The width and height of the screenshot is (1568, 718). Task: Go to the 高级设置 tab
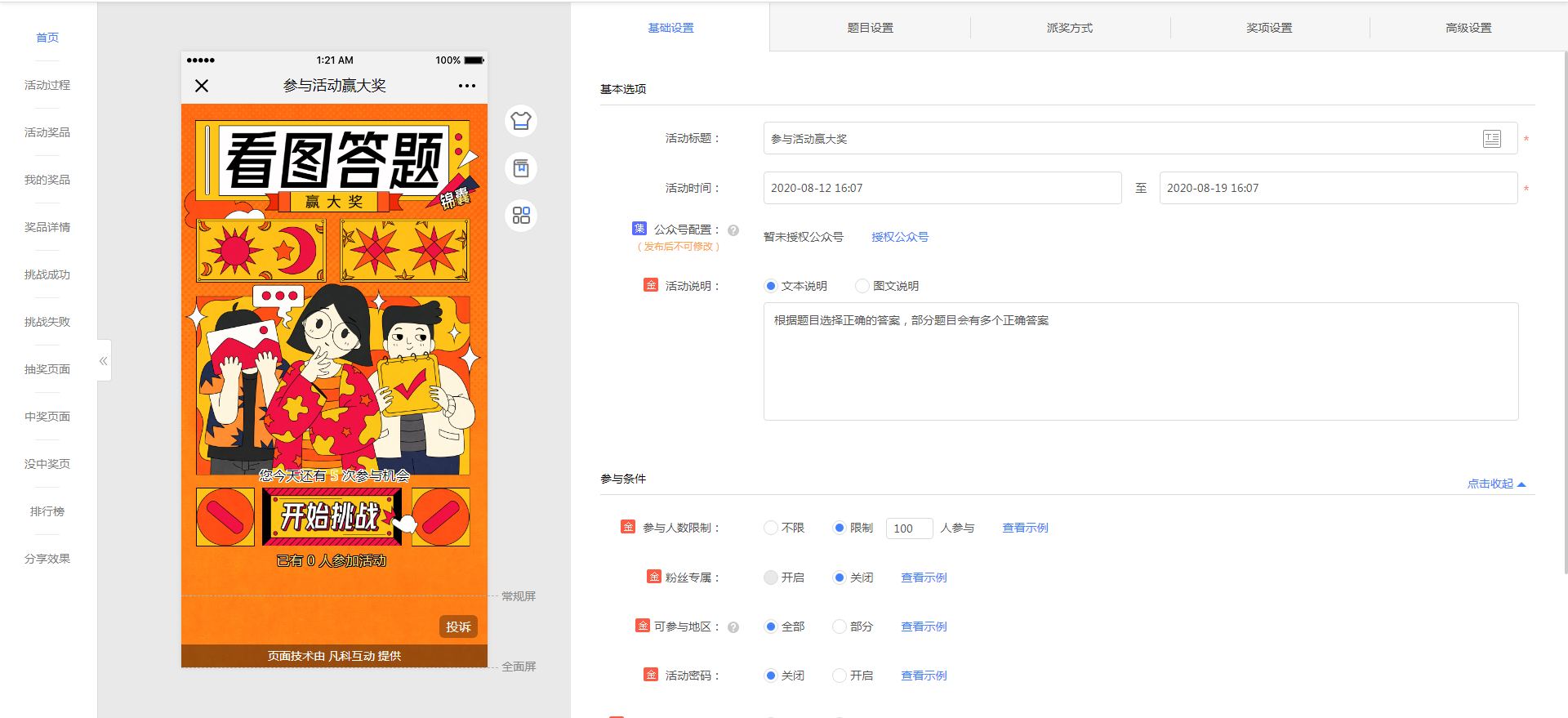[1468, 28]
